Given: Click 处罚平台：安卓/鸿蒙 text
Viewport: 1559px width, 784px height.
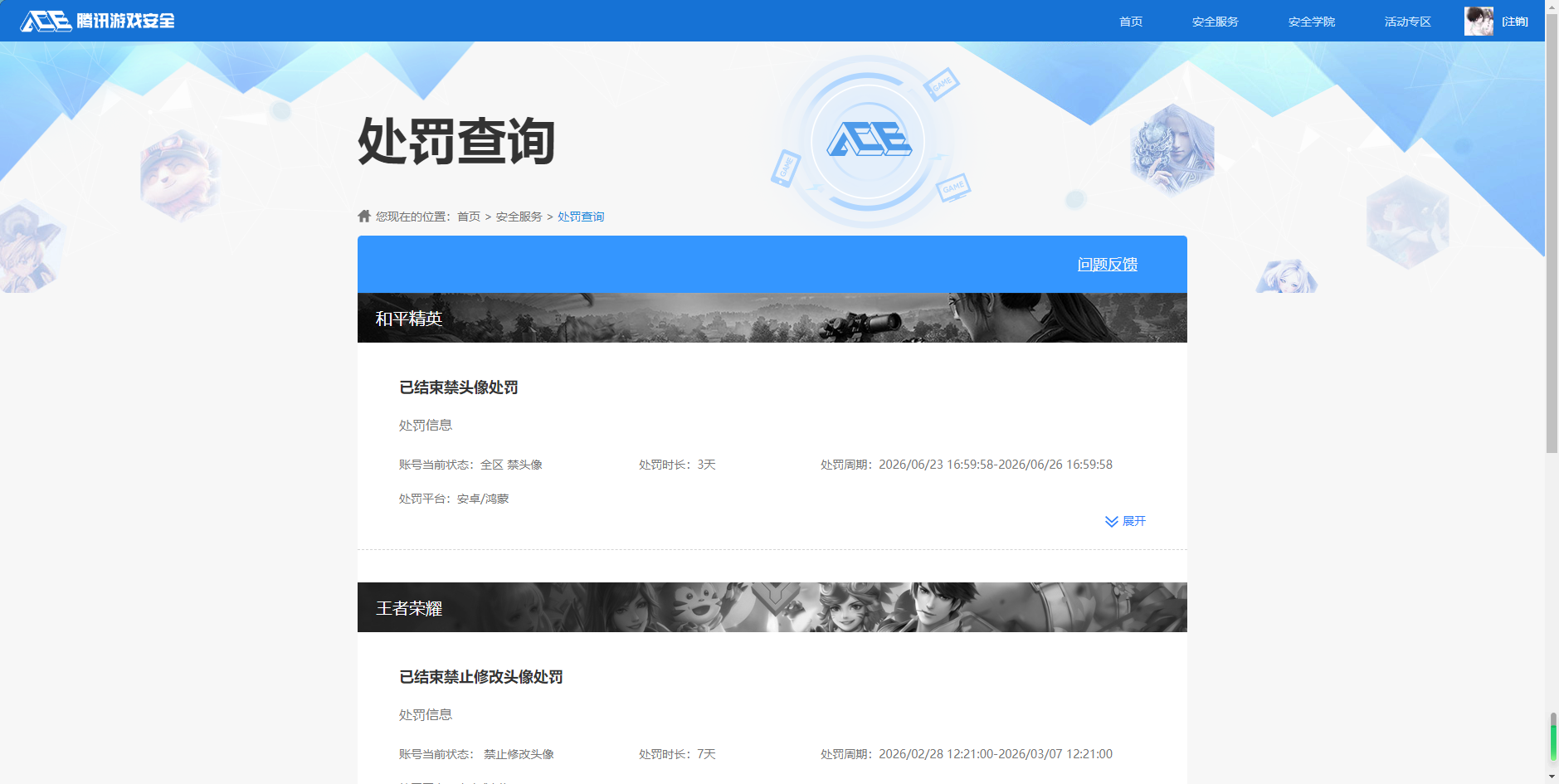Looking at the screenshot, I should pos(454,499).
